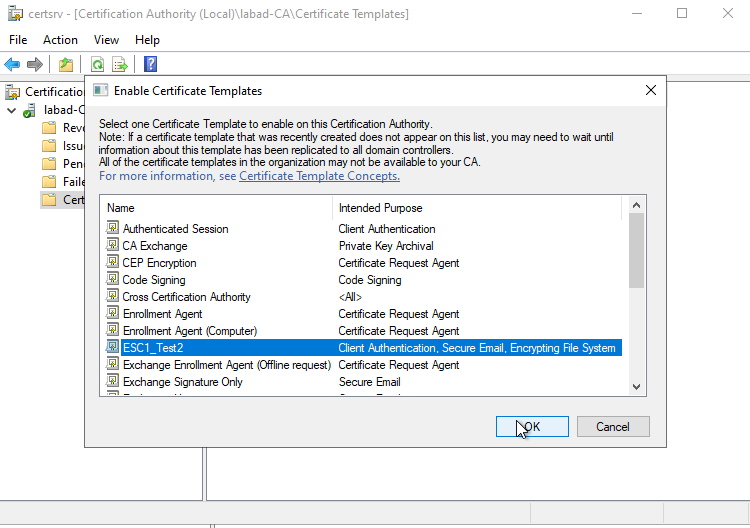Open the View menu
Screen dimensions: 750x528
click(106, 40)
